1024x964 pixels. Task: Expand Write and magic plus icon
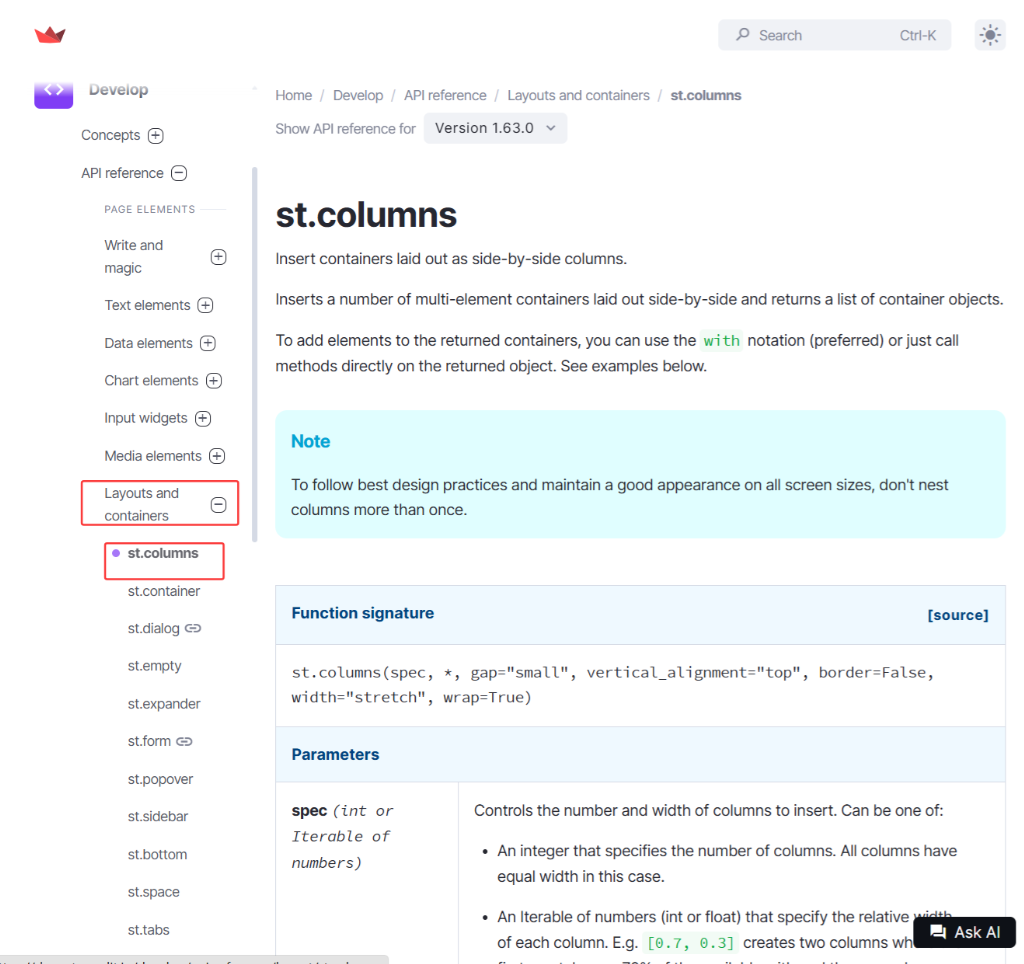[x=219, y=257]
